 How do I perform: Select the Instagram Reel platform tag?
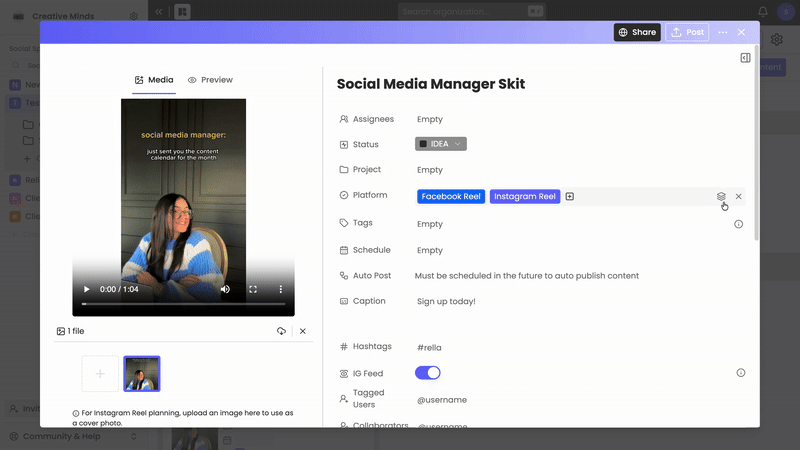point(524,196)
